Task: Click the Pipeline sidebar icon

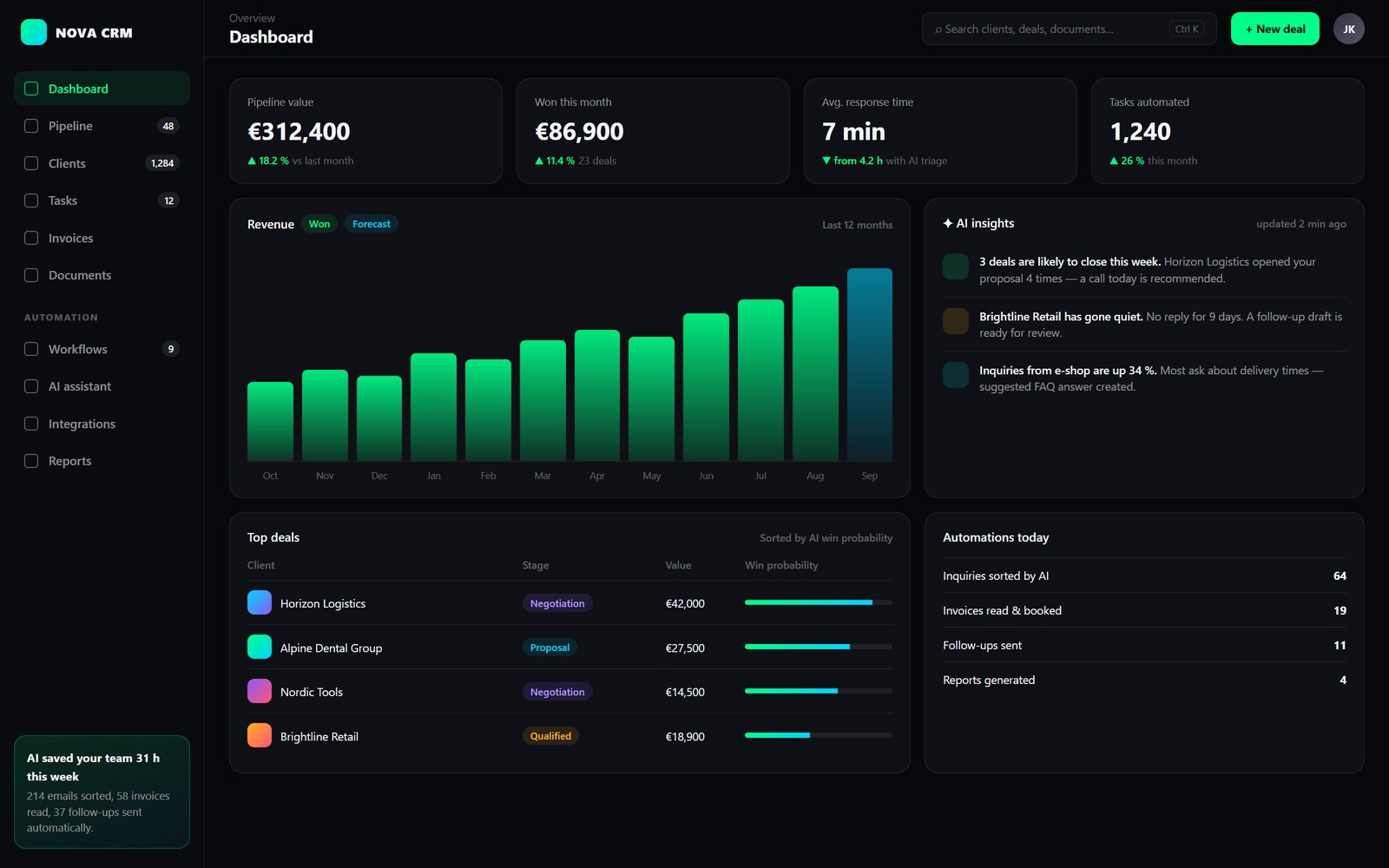Action: point(31,126)
